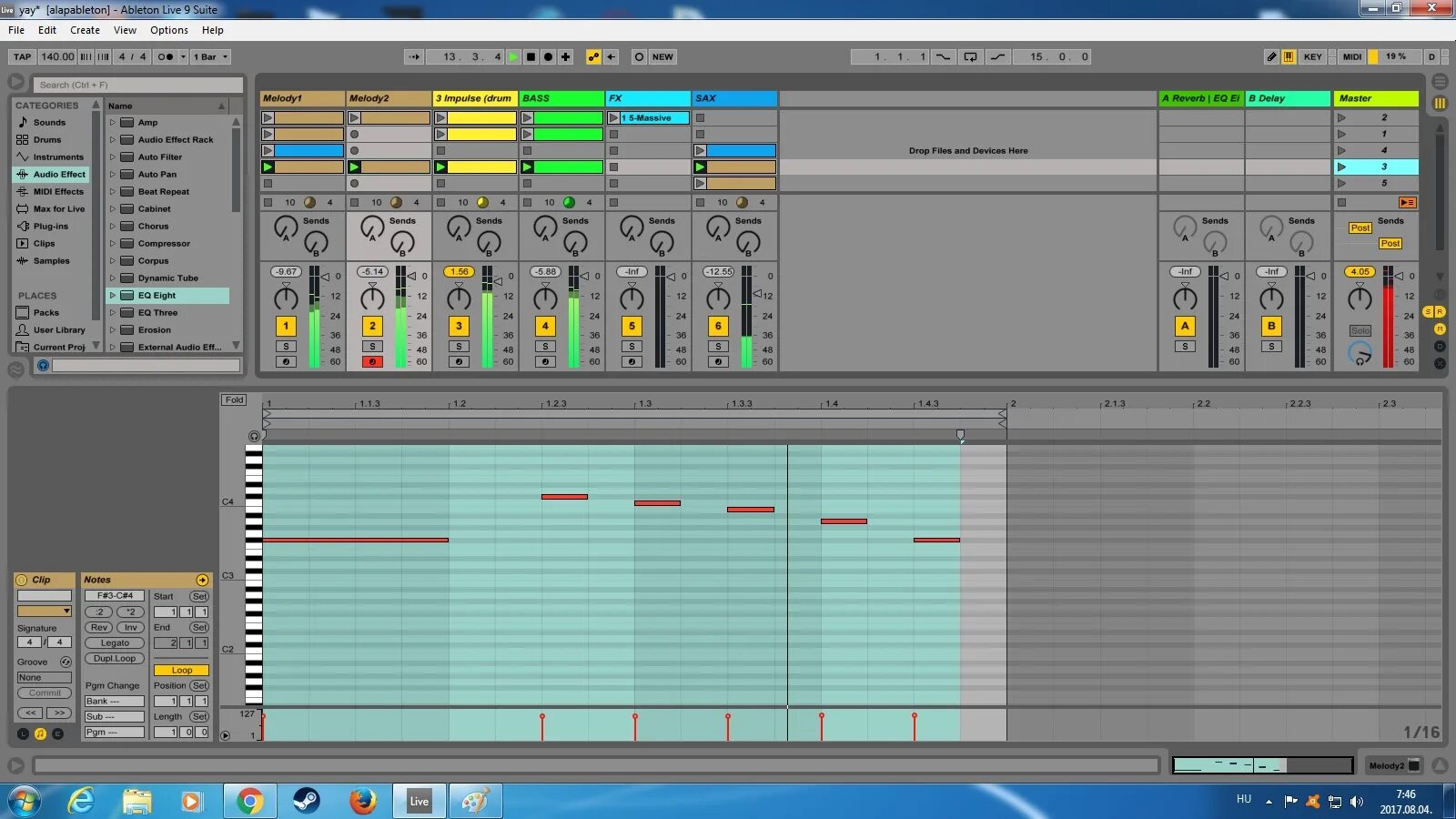Stop playback with the transport Stop button
The width and height of the screenshot is (1456, 819).
pyautogui.click(x=531, y=56)
